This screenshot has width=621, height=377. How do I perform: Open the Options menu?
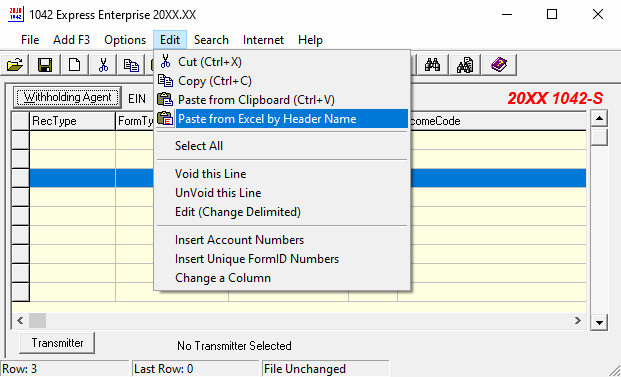pyautogui.click(x=125, y=40)
